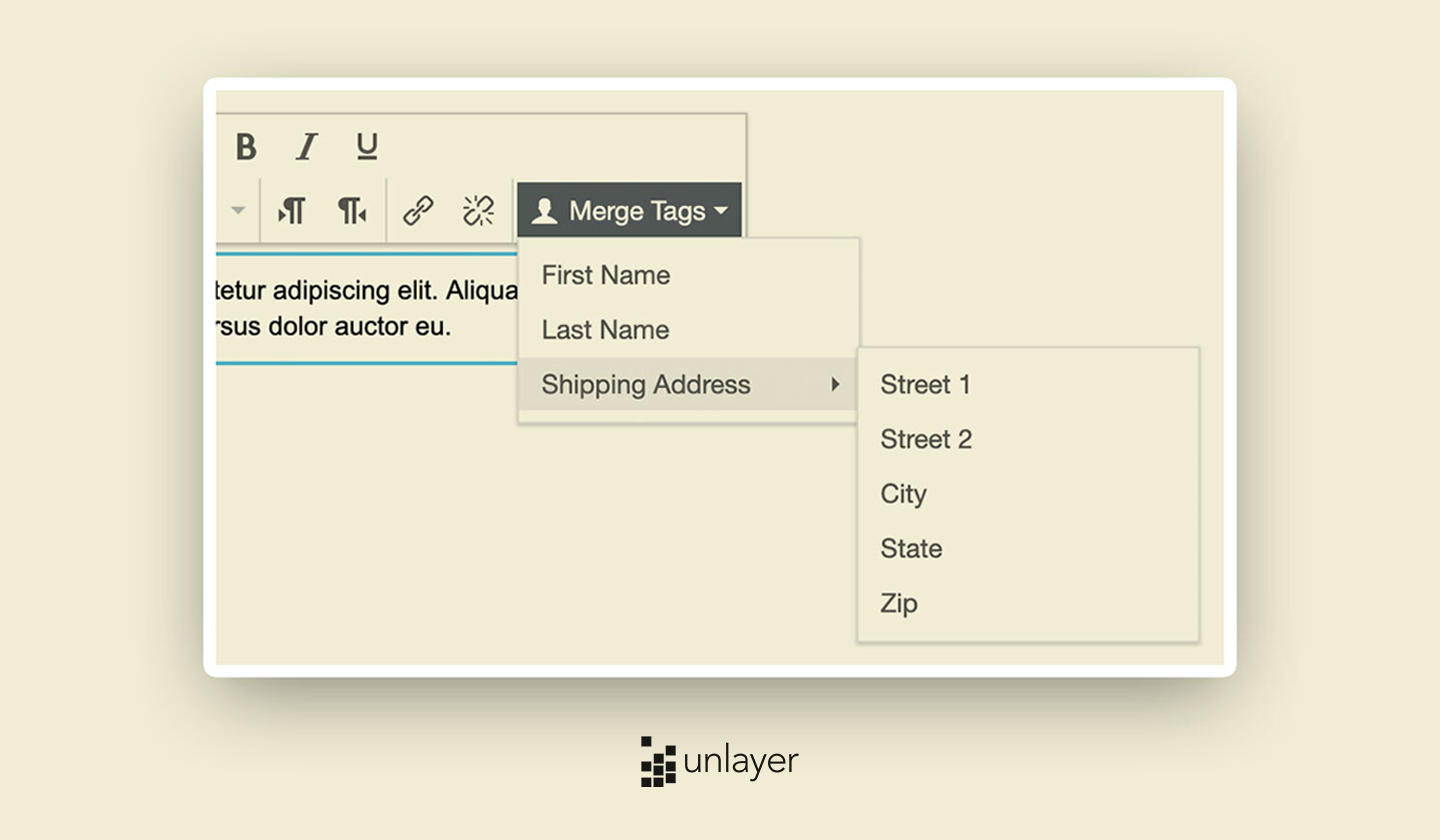Select Last Name merge tag
1440x840 pixels.
[x=604, y=329]
